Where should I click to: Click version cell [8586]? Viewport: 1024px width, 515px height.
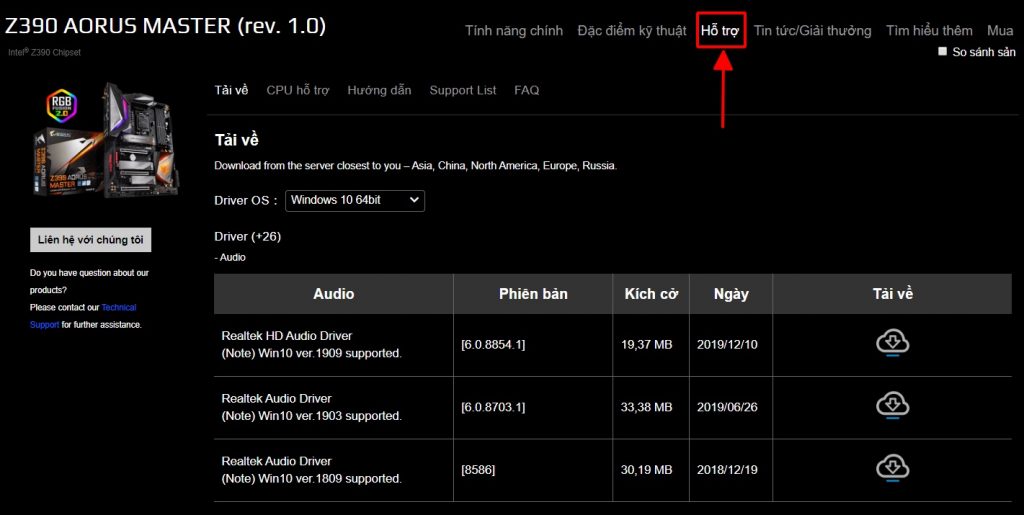click(x=478, y=469)
